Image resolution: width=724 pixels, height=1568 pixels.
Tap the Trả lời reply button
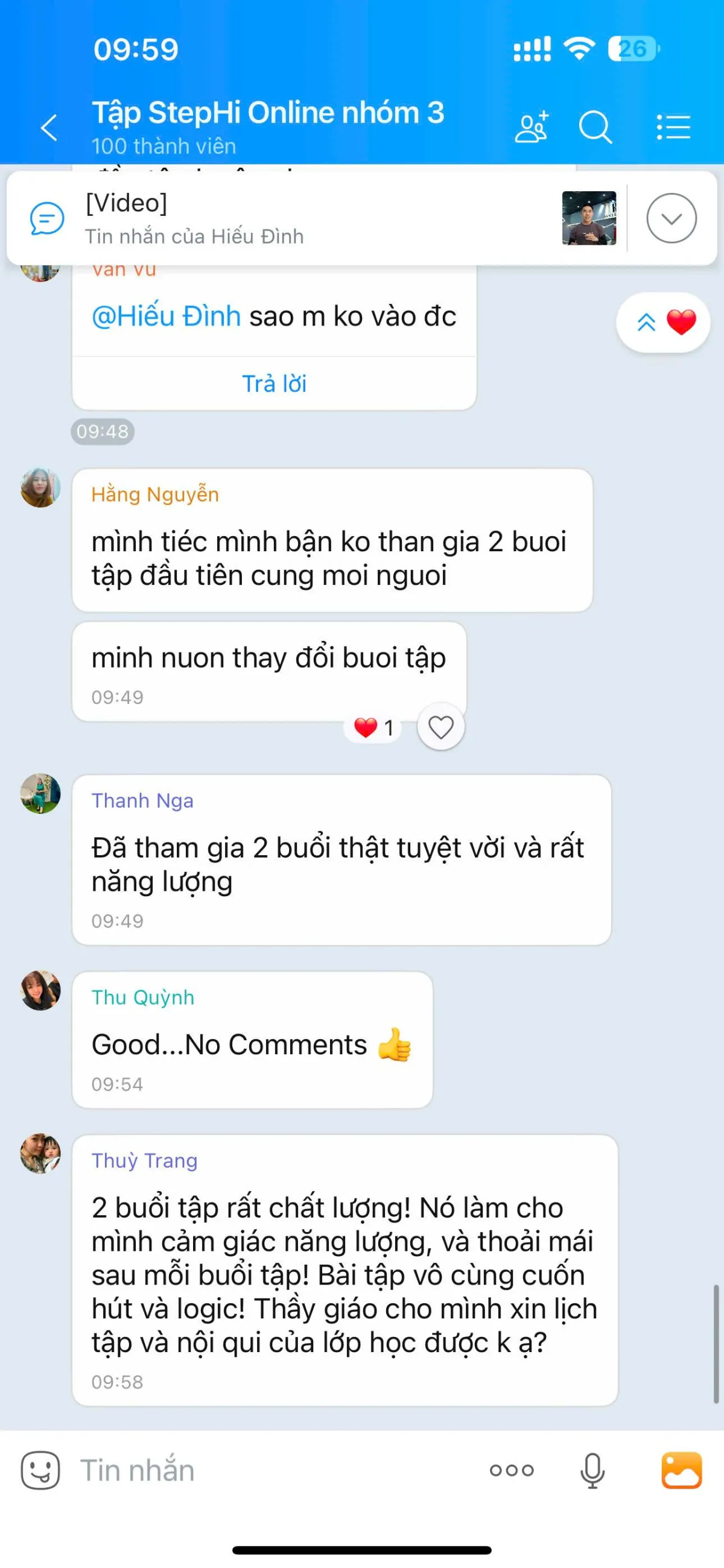coord(274,384)
